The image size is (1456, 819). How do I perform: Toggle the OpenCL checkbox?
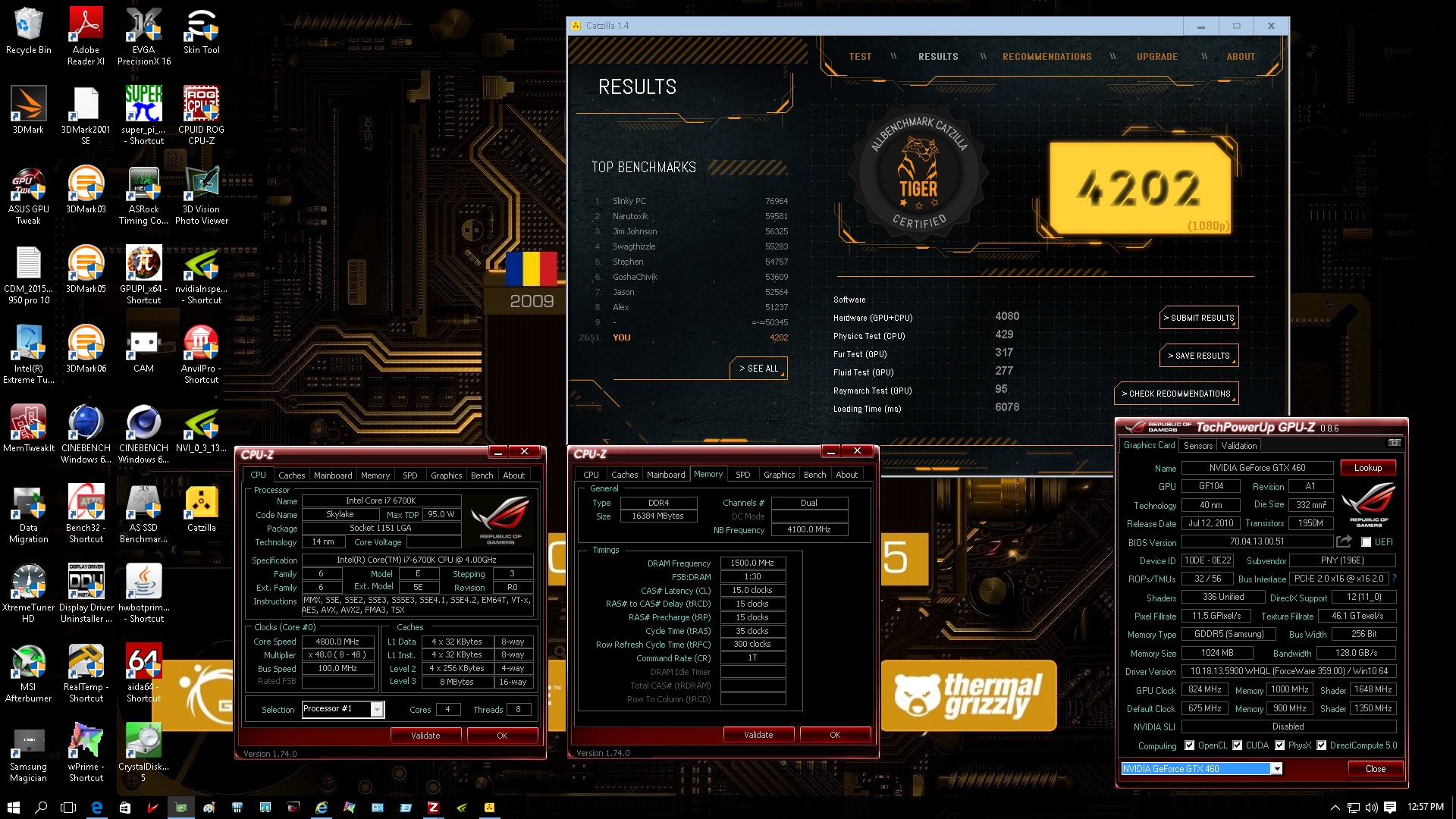click(1189, 745)
